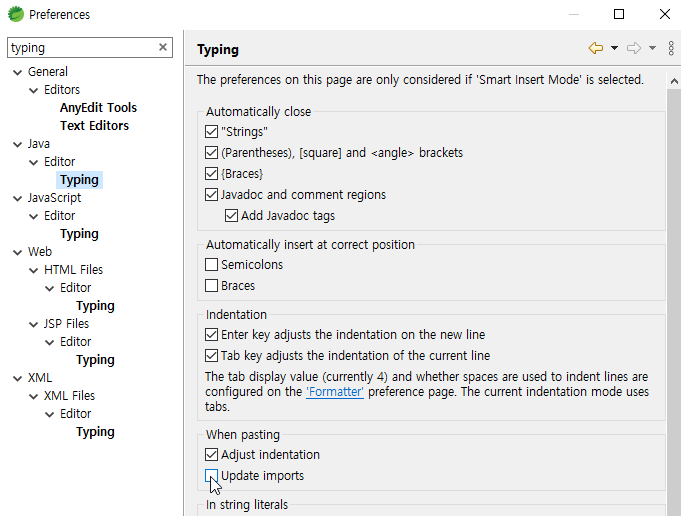
Task: Click the filter text input field
Action: tap(80, 47)
